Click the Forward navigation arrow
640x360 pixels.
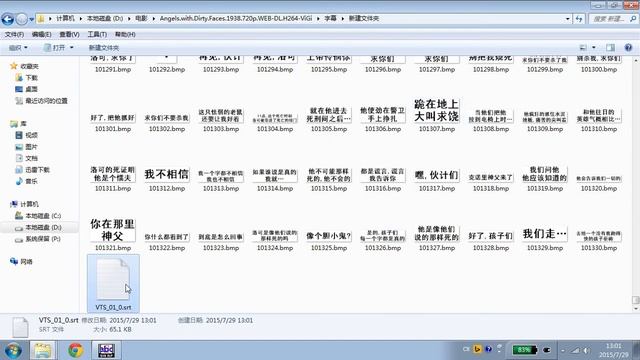point(22,19)
